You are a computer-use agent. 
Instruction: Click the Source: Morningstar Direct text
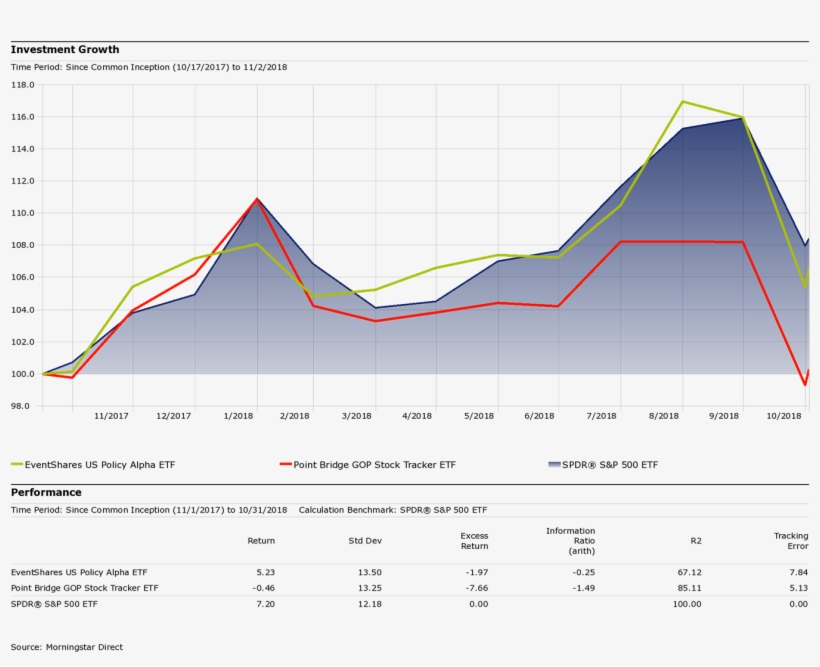(x=67, y=647)
